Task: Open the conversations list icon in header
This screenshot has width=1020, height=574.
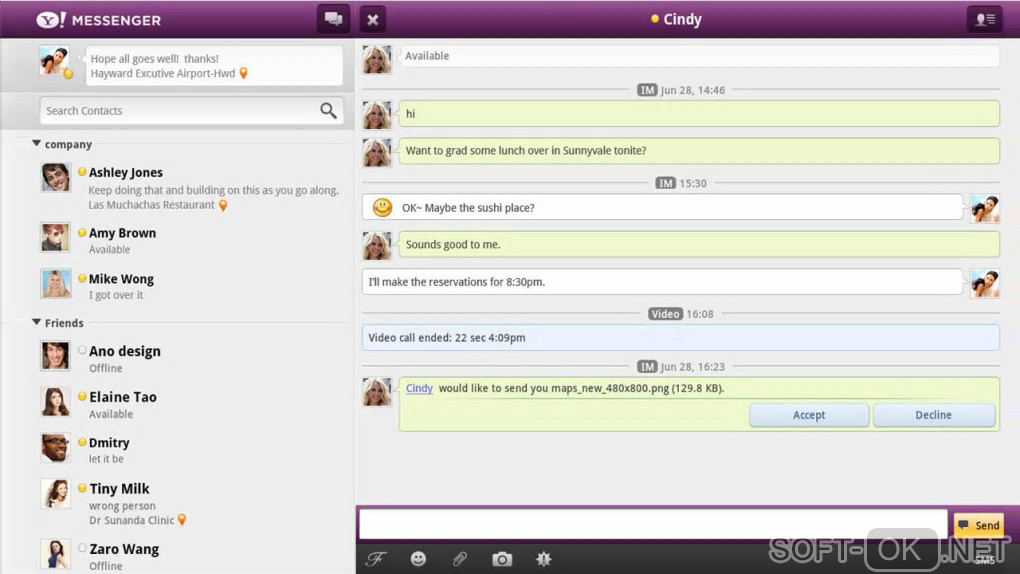Action: 333,19
